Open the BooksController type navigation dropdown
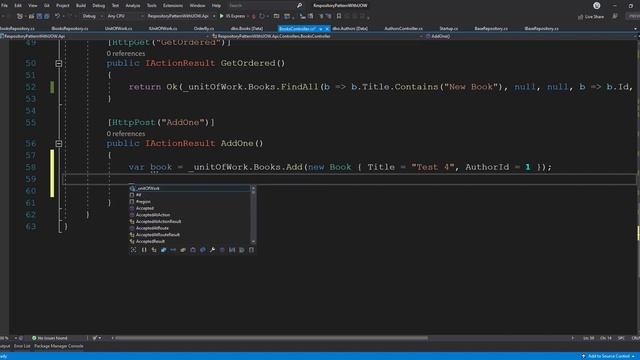Viewport: 640px width, 360px height. (x=317, y=36)
